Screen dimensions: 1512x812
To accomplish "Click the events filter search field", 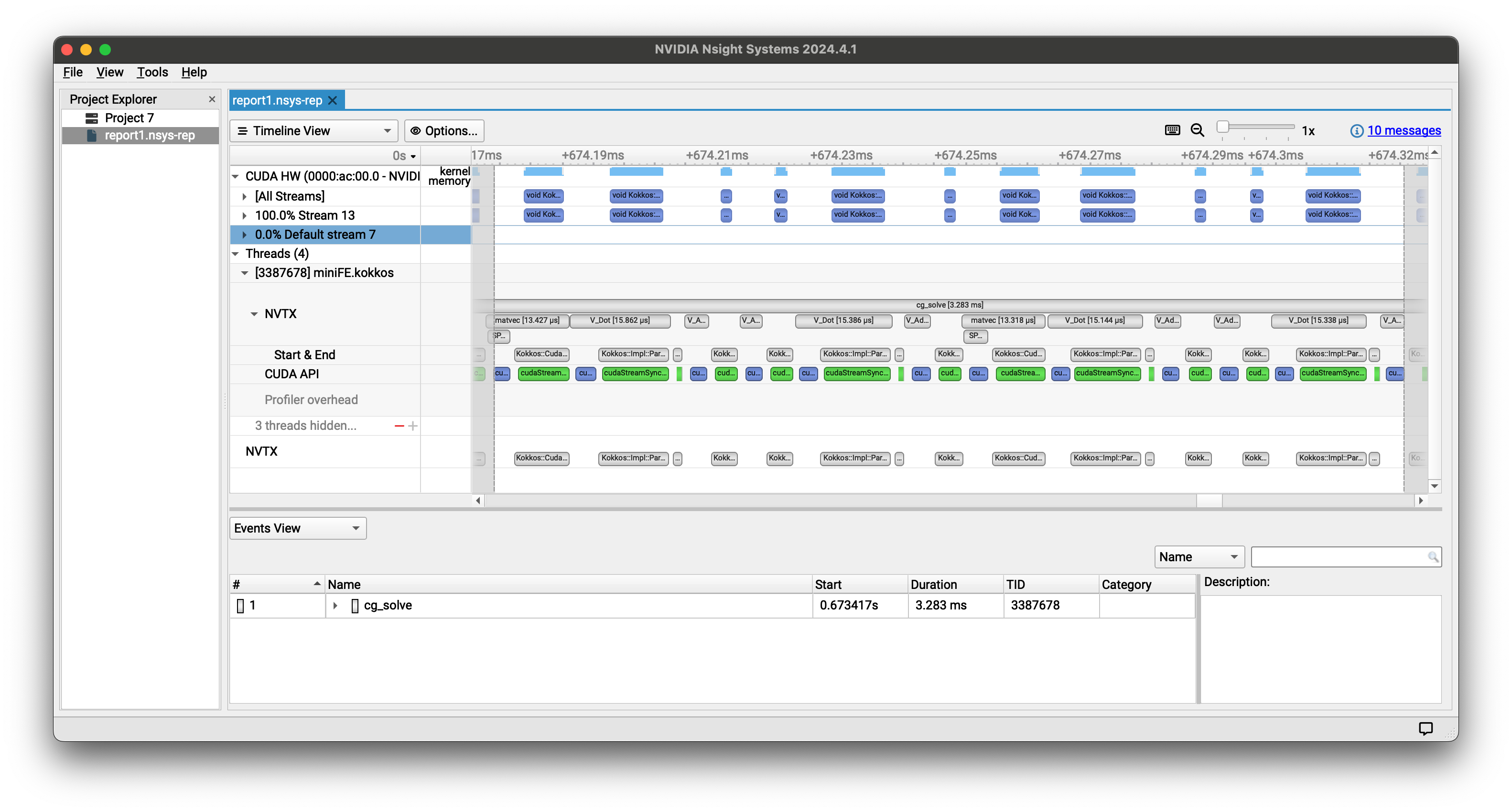I will point(1346,557).
